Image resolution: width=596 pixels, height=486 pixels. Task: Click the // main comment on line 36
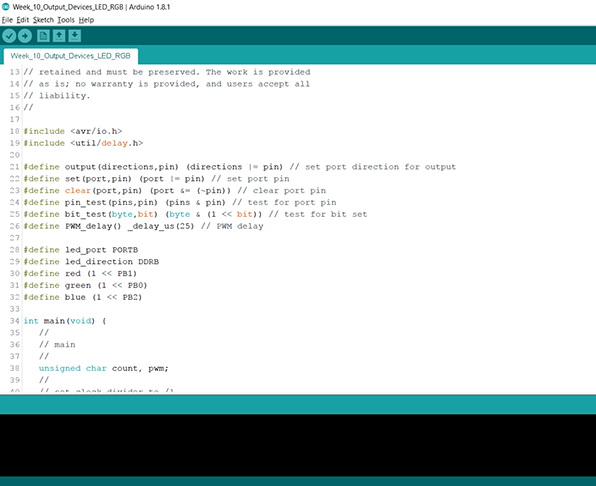click(57, 344)
